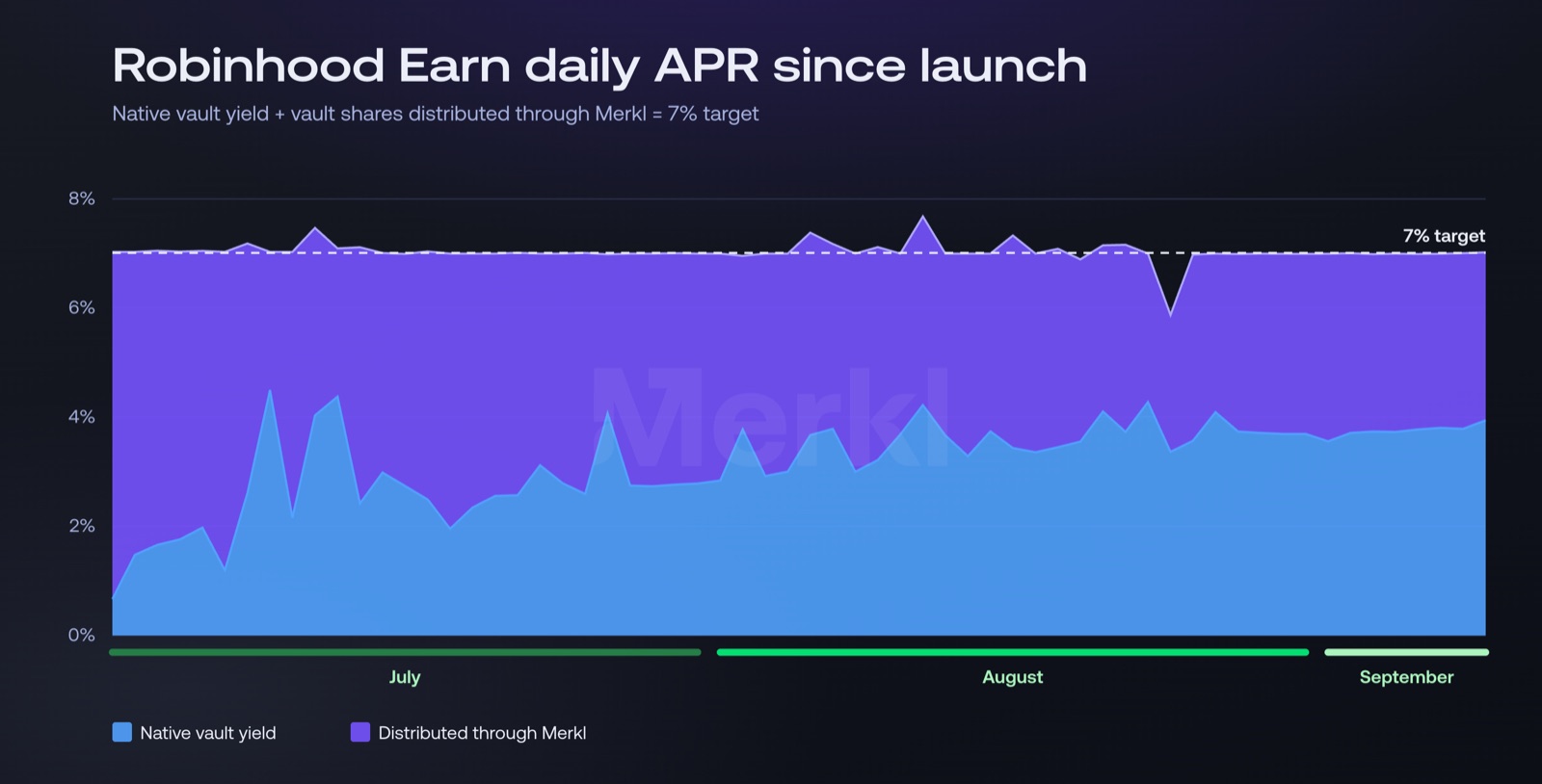Click the '7% target' line label
Screen dimensions: 1542x784
point(1444,236)
